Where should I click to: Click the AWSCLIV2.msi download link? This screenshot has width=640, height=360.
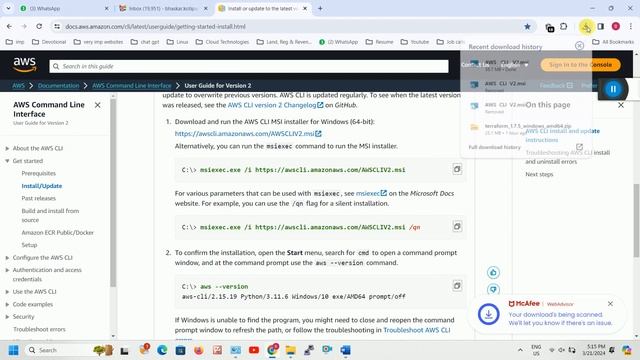coord(248,134)
